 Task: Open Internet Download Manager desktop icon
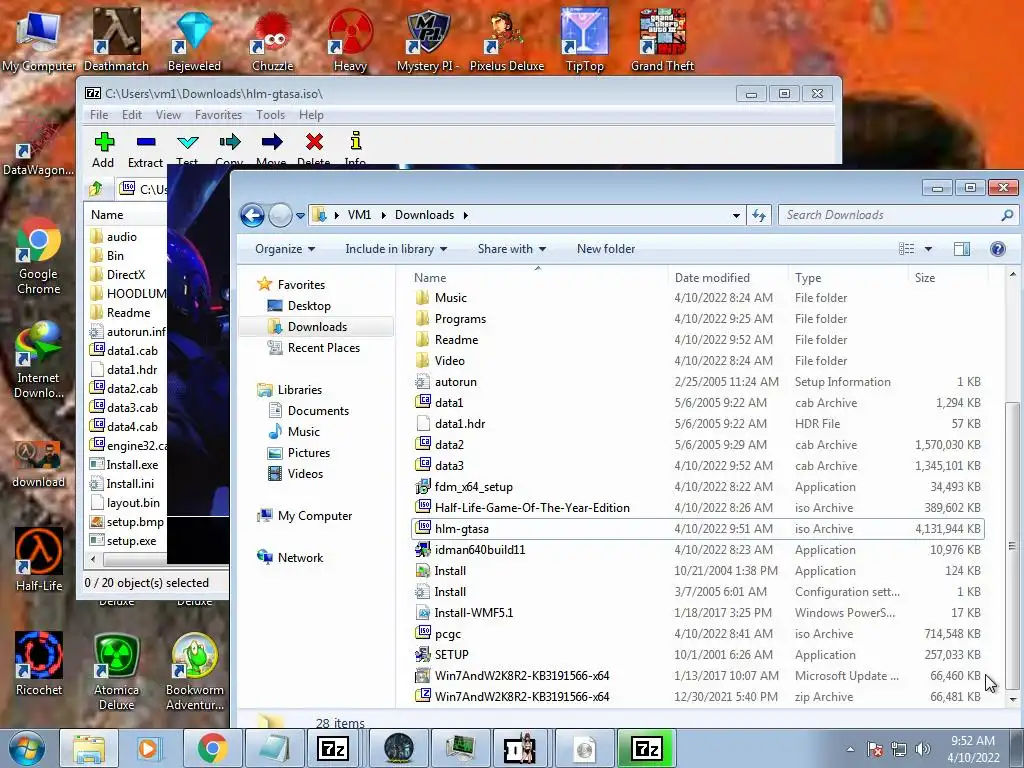tap(39, 360)
